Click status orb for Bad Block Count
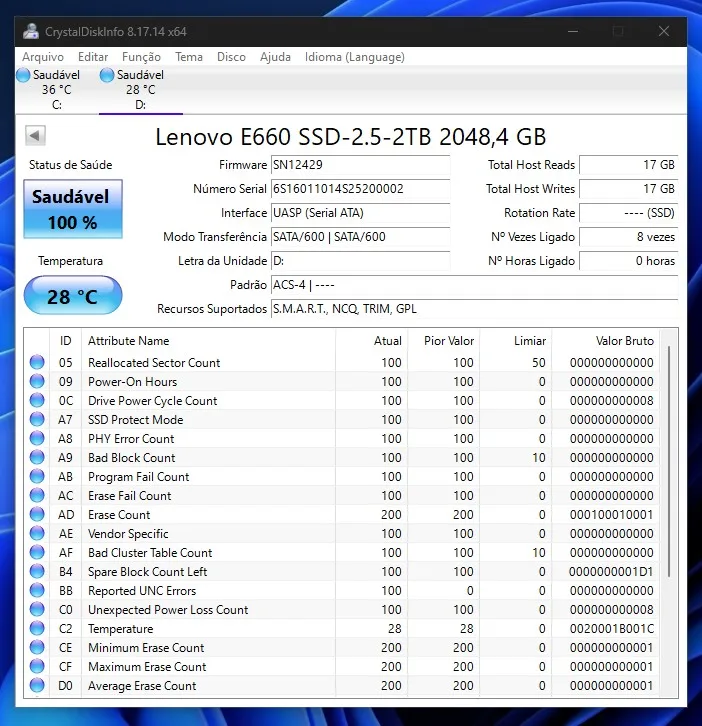The height and width of the screenshot is (726, 702). click(37, 457)
